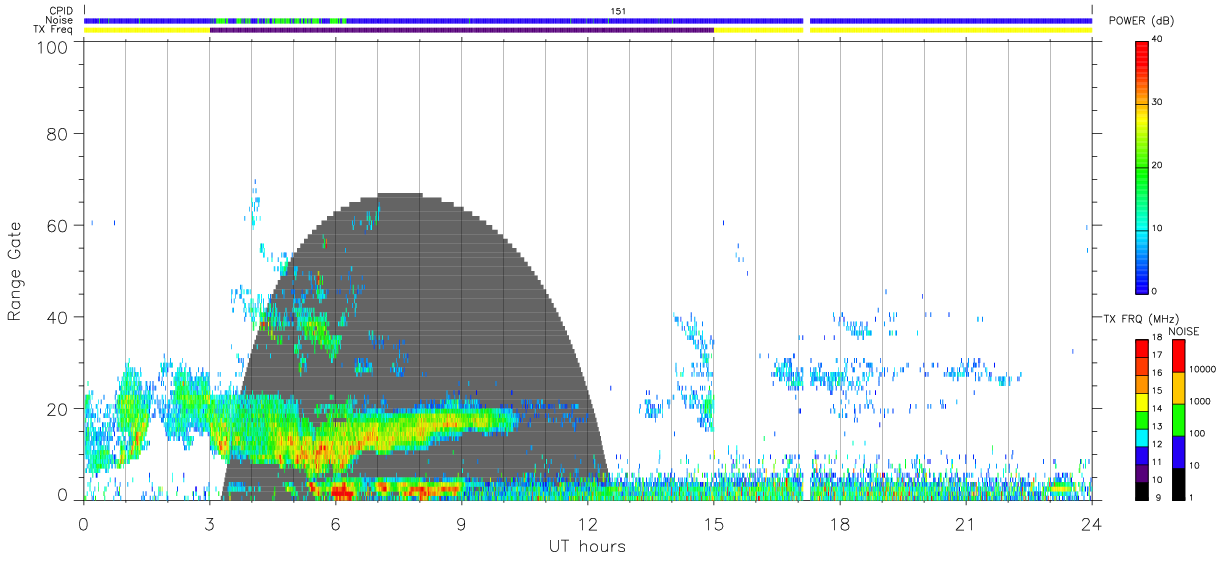Pick the green band of POWER colorbar
Screen dimensions: 1228x567
(x=1142, y=175)
